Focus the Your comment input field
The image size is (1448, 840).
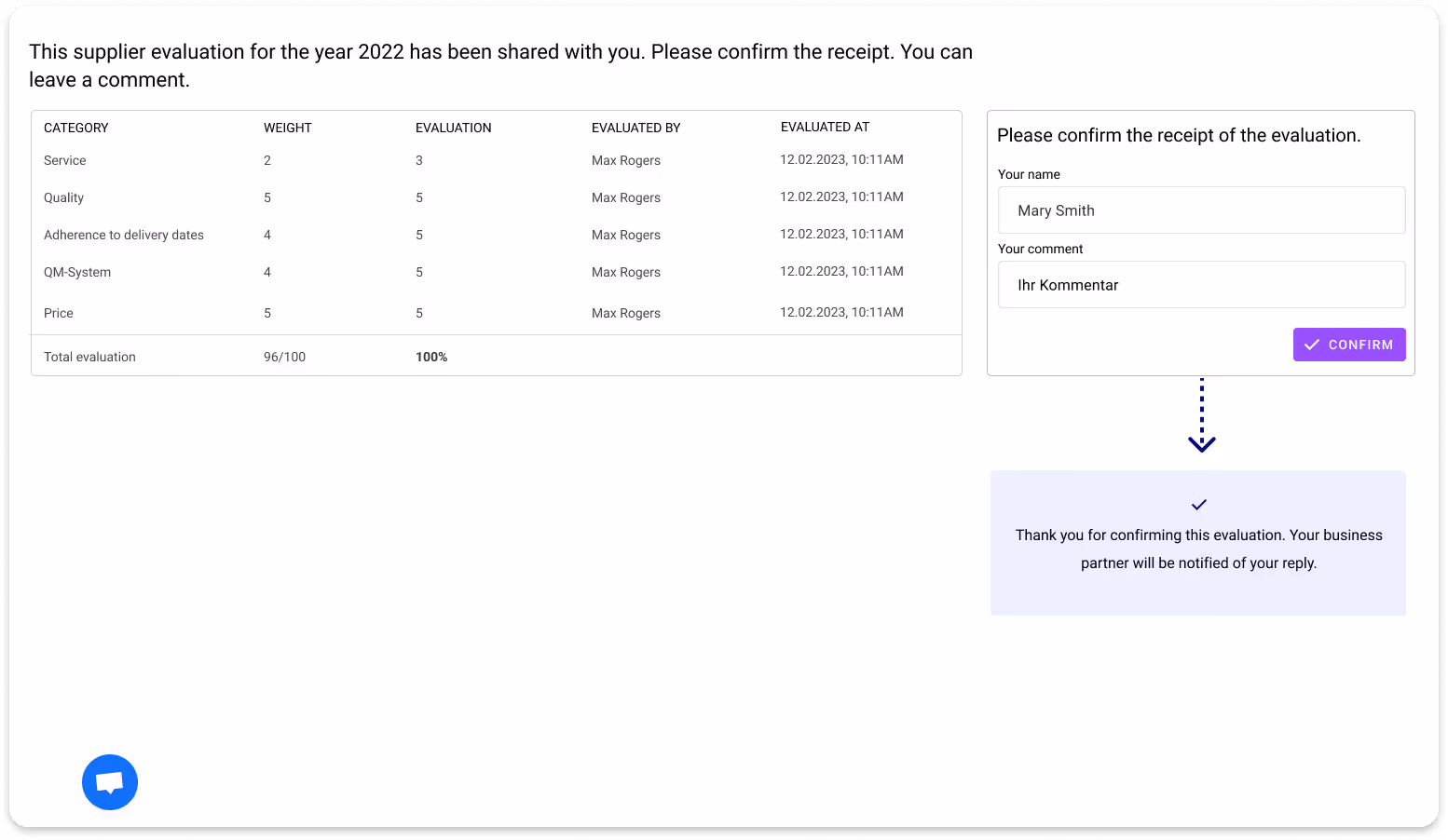point(1202,285)
